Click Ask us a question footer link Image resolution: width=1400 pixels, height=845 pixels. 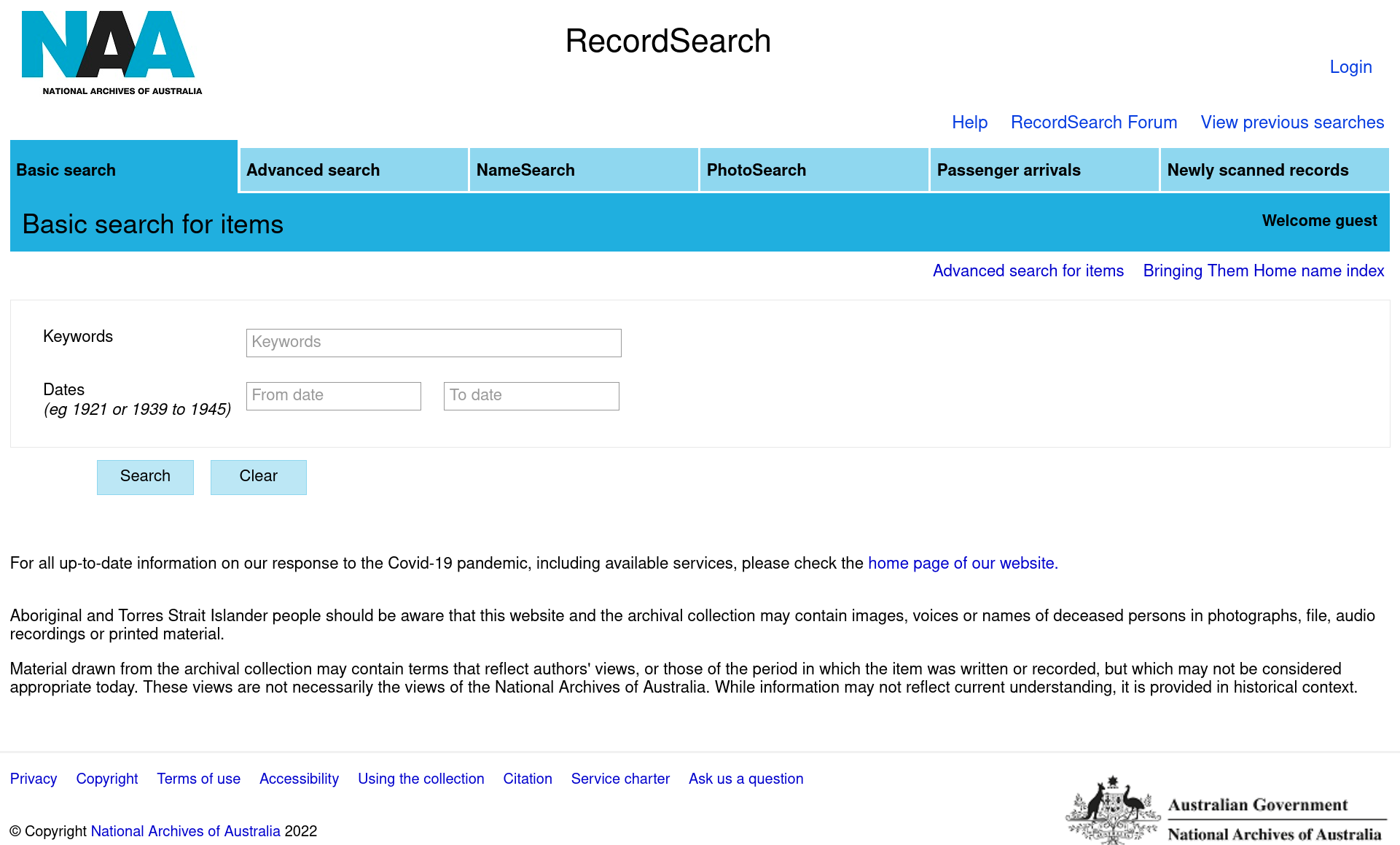point(746,779)
